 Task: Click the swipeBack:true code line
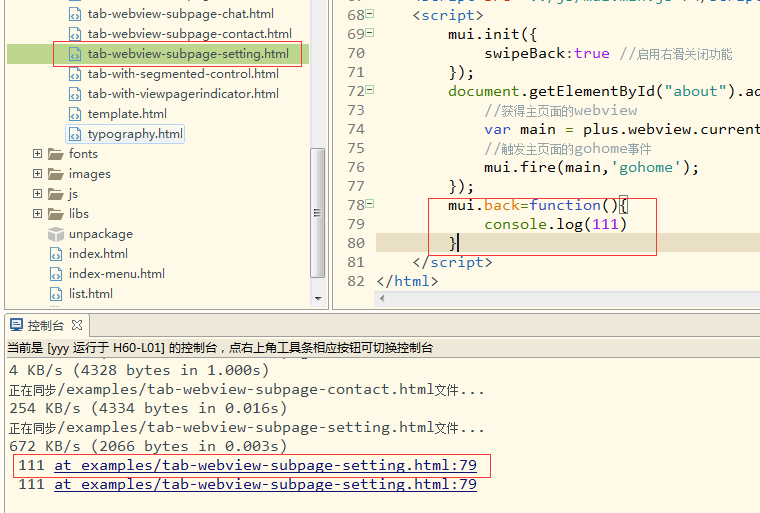pos(608,53)
